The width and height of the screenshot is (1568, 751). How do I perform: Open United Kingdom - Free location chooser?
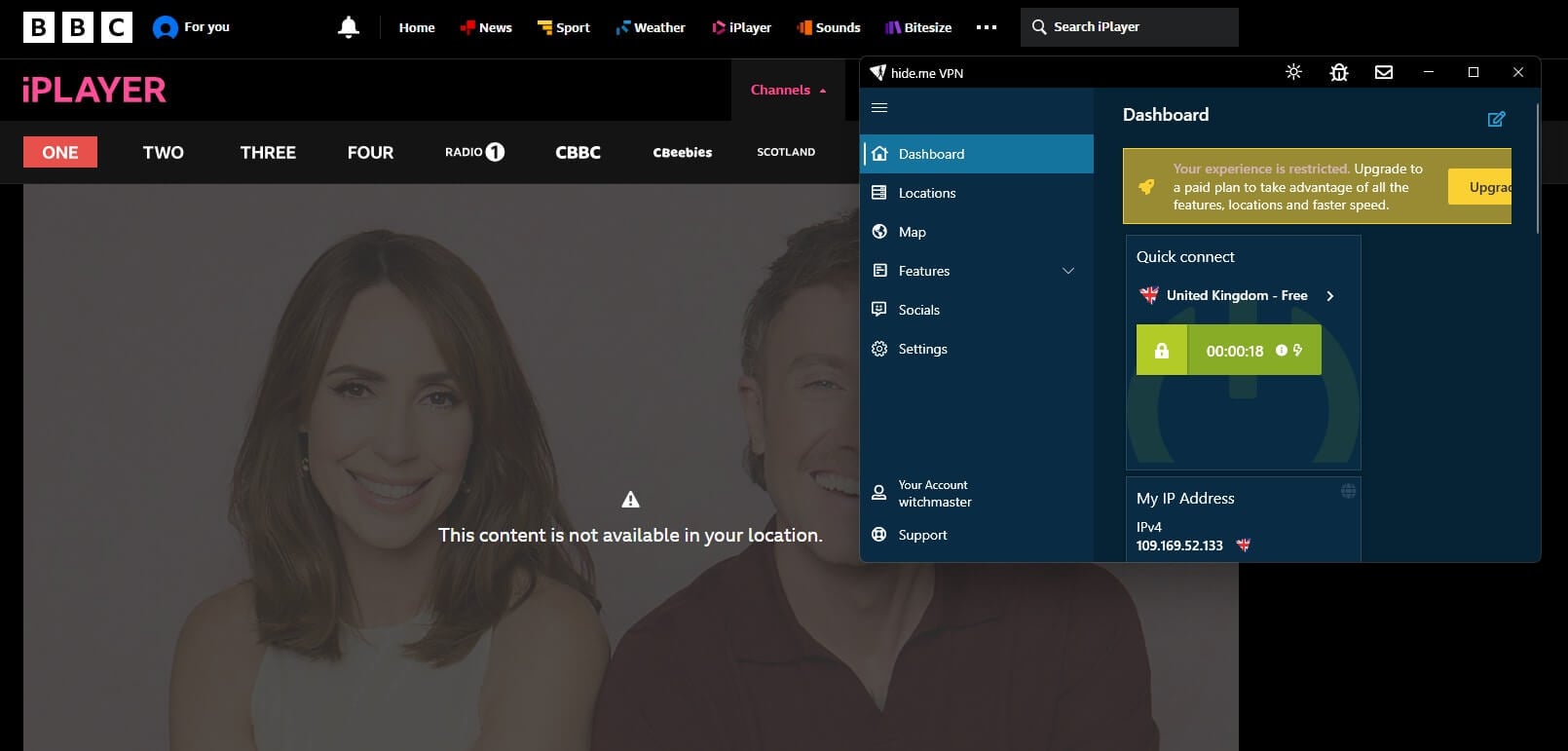click(x=1237, y=295)
